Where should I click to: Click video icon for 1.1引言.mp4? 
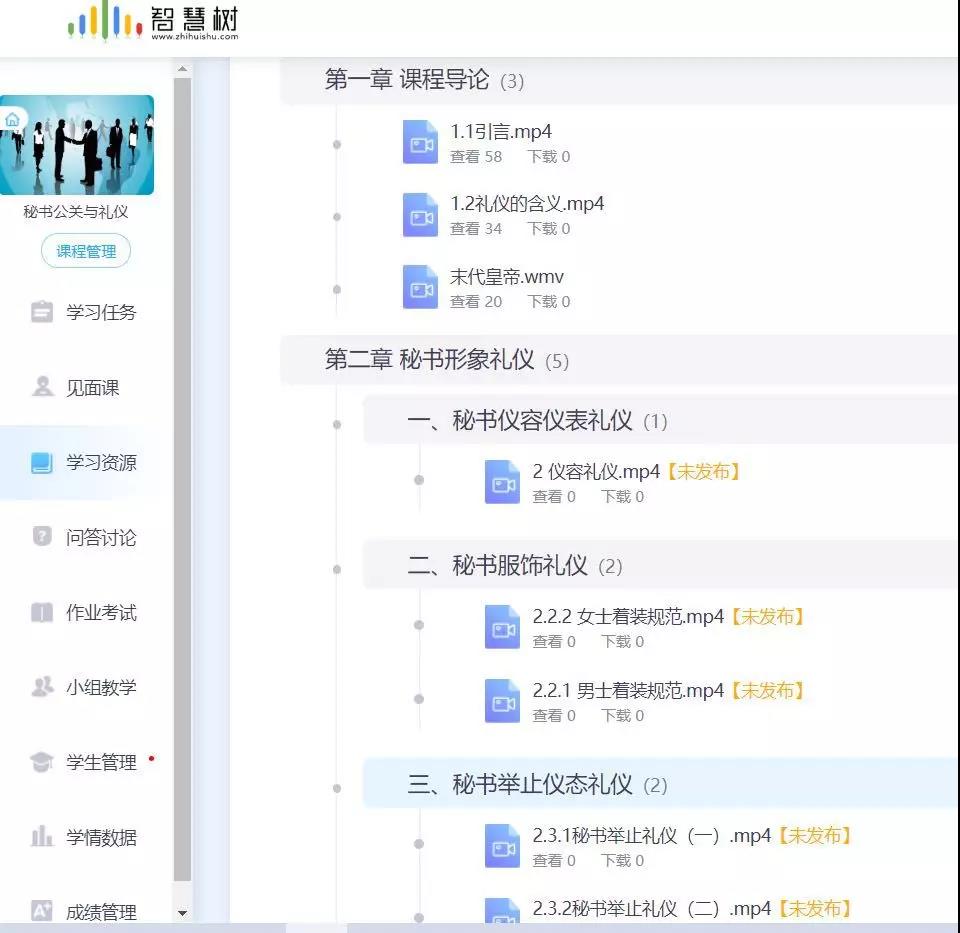tap(420, 143)
